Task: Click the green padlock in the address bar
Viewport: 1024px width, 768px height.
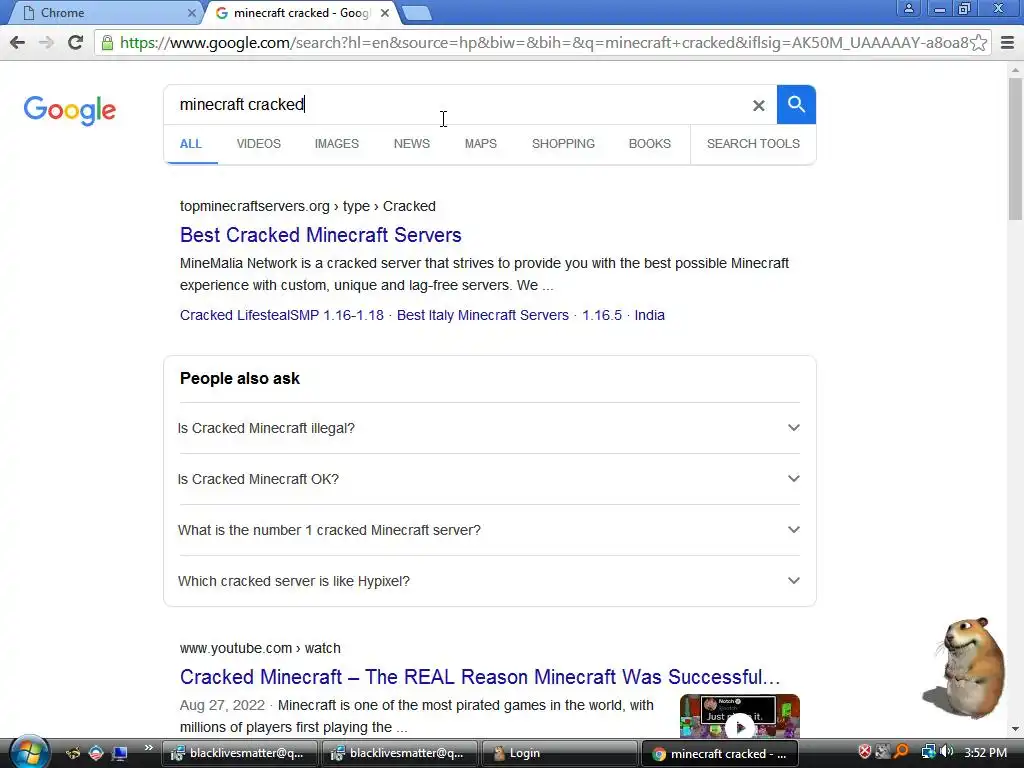Action: 107,43
